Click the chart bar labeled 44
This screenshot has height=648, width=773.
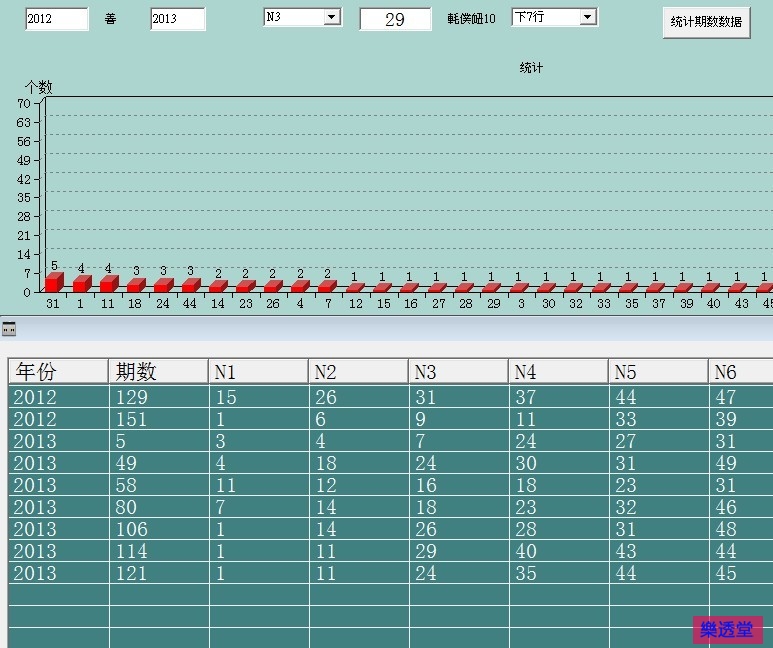(190, 285)
